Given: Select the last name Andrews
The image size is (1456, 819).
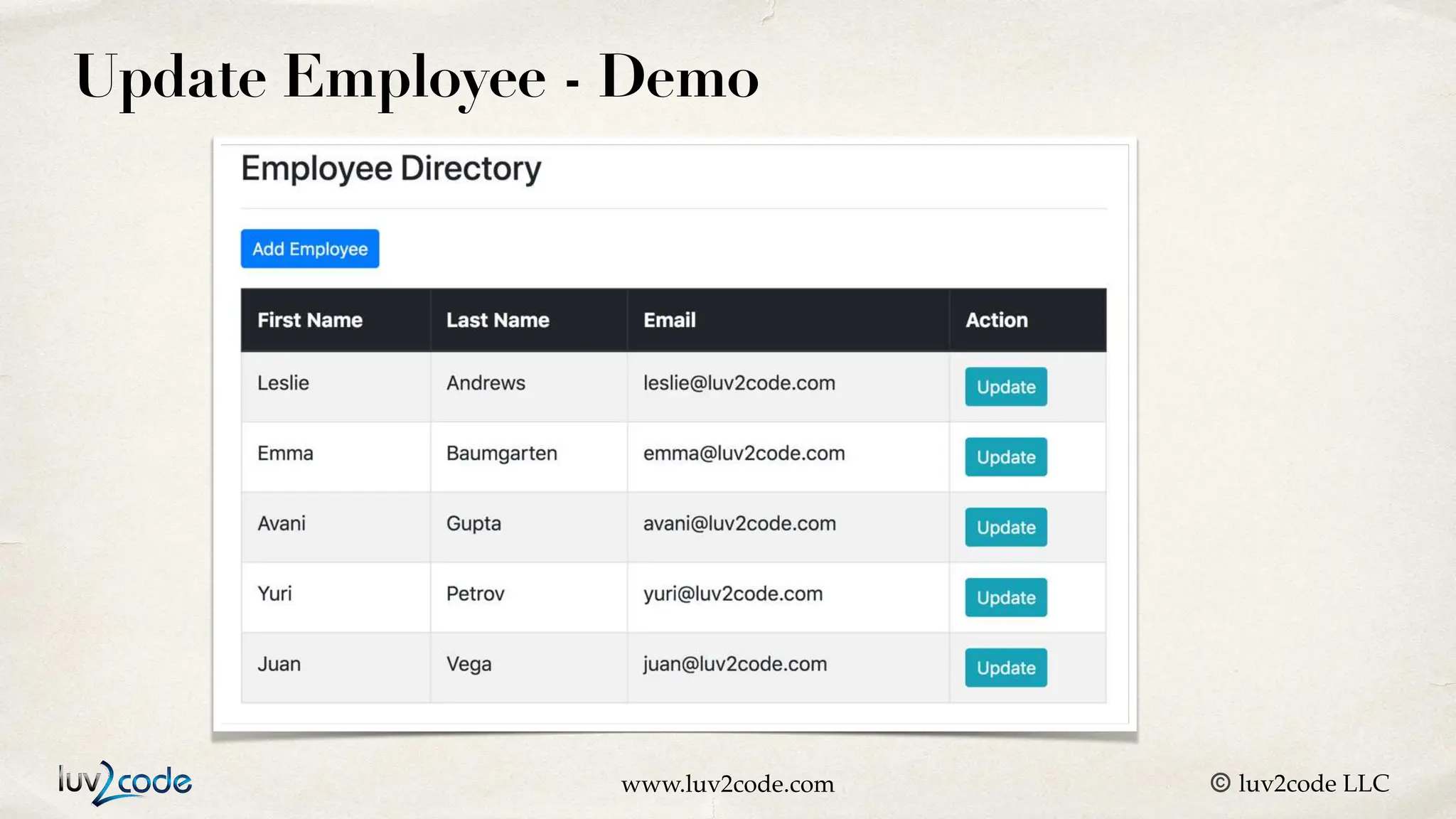Looking at the screenshot, I should [486, 383].
